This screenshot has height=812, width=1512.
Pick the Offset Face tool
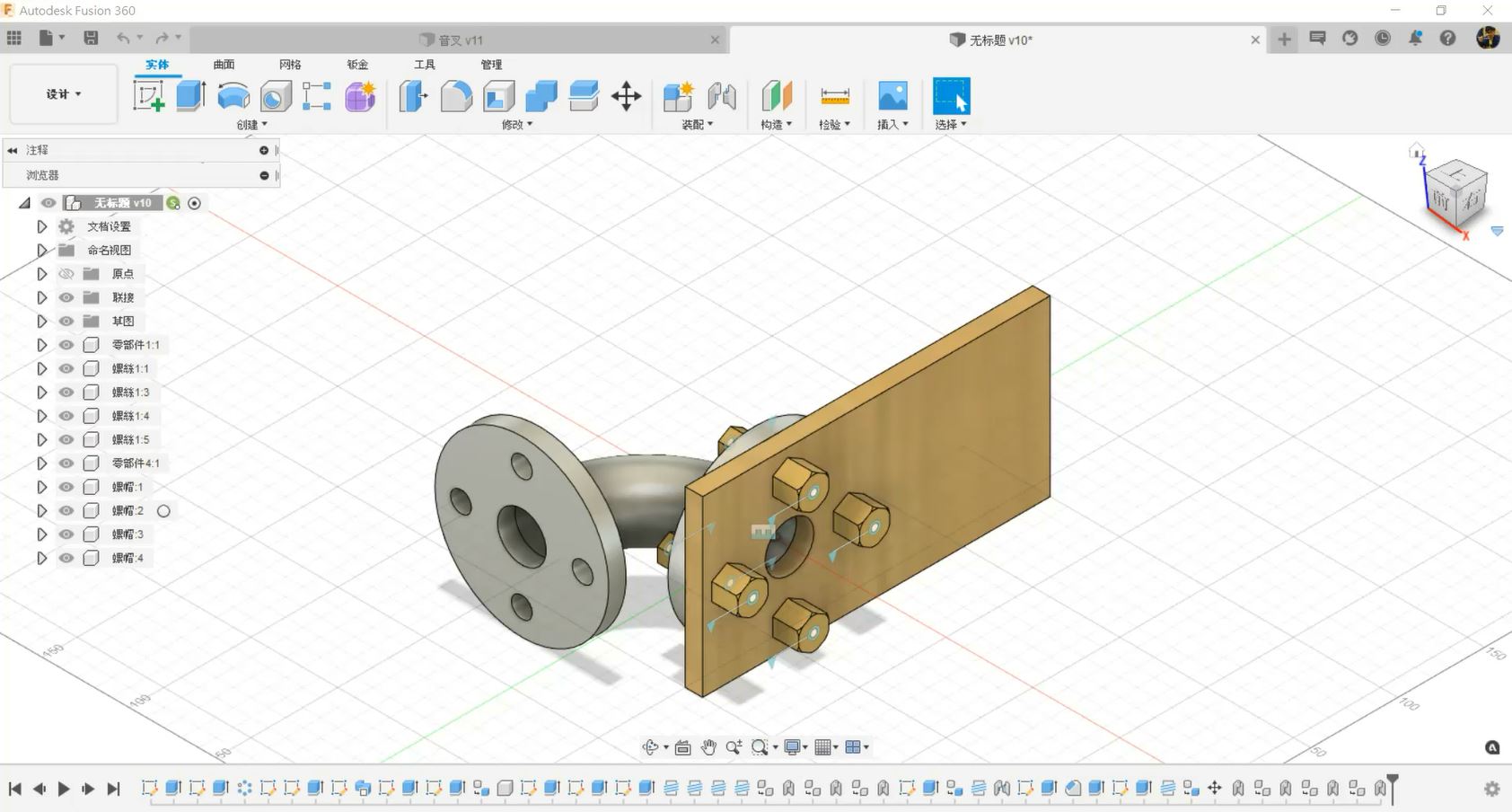click(x=584, y=95)
